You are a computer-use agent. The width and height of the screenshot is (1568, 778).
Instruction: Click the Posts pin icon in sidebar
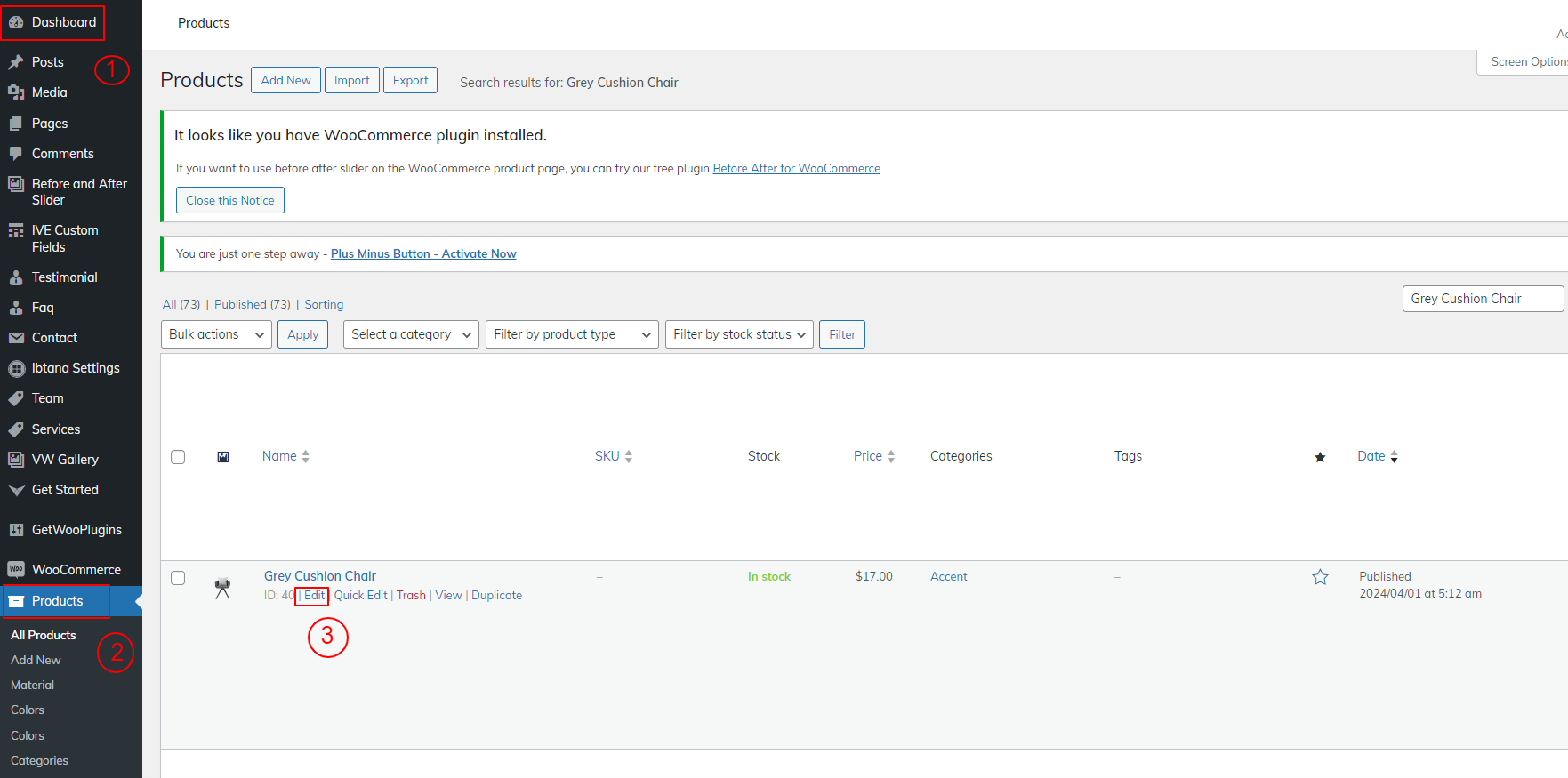click(16, 62)
